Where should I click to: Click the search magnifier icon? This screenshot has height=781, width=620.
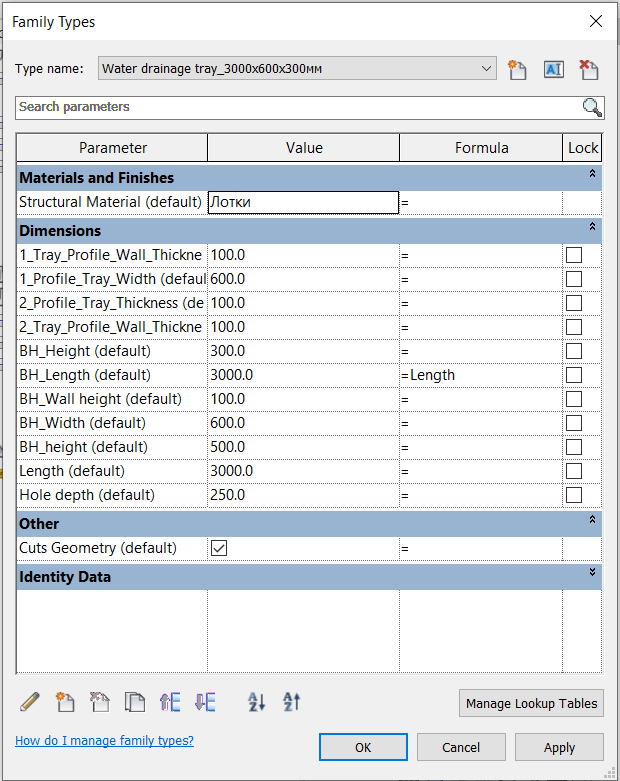tap(592, 108)
